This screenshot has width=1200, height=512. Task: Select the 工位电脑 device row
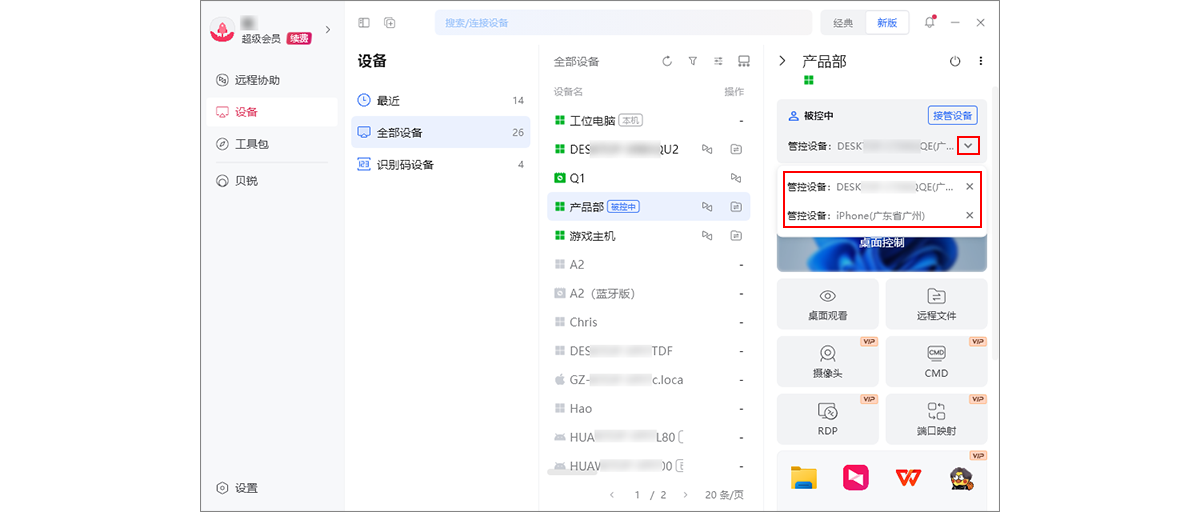pos(650,120)
